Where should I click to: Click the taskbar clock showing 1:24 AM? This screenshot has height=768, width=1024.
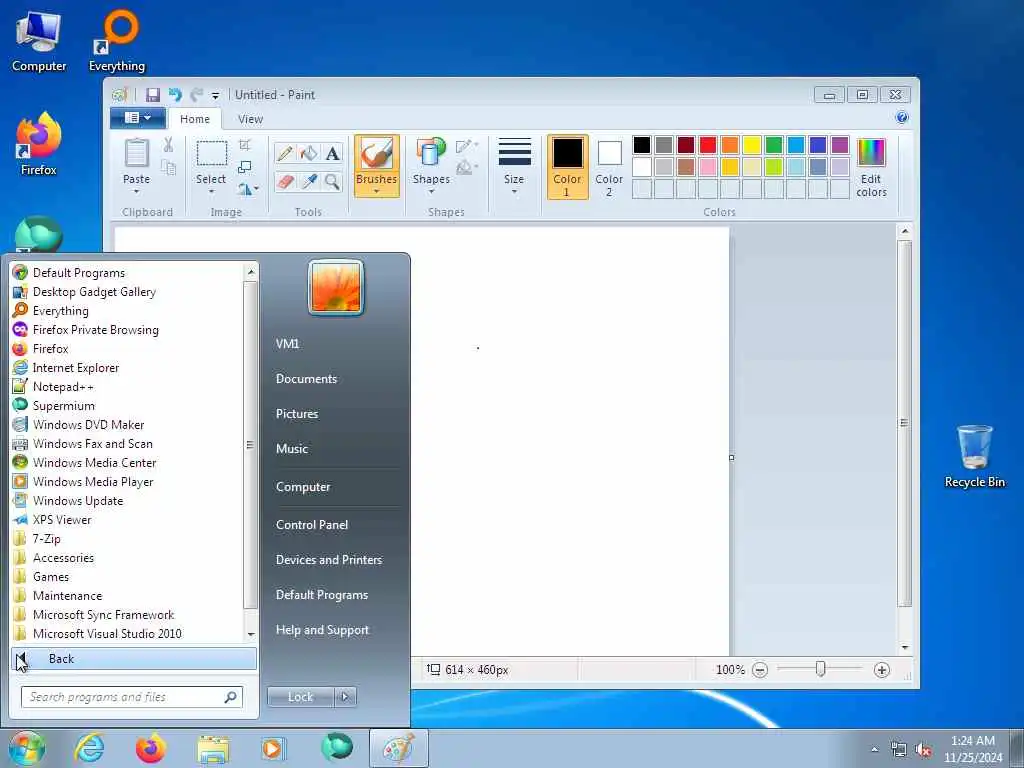972,749
